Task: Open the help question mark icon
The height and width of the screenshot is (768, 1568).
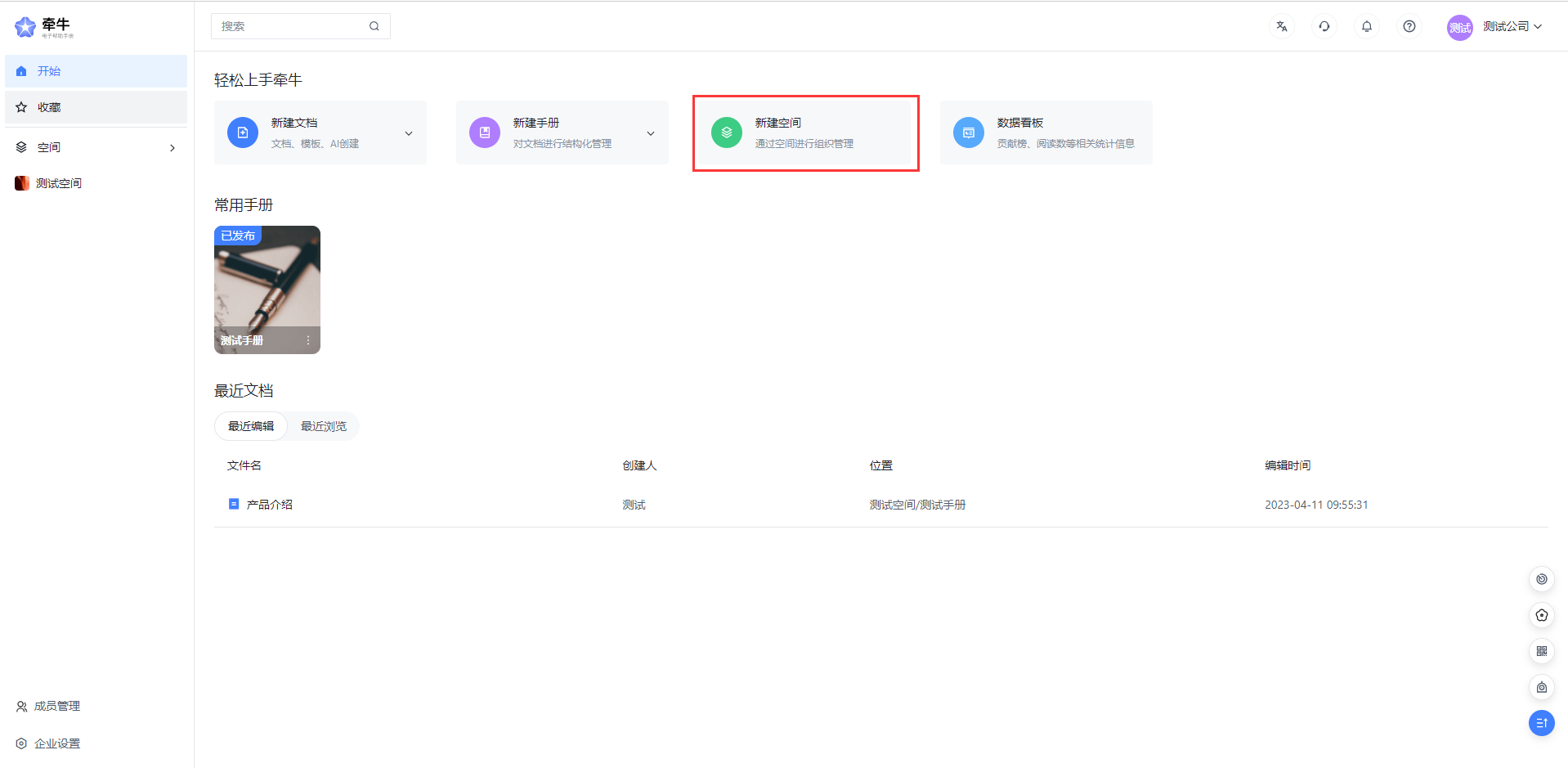Action: 1409,26
